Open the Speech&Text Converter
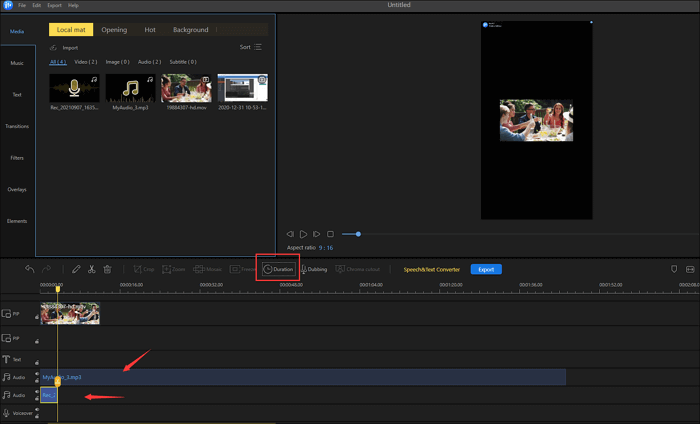Viewport: 700px width, 424px height. [x=431, y=269]
